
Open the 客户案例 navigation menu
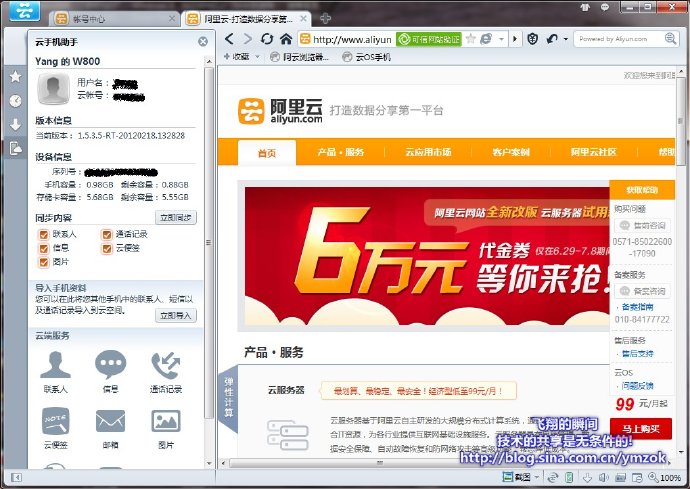click(x=511, y=152)
